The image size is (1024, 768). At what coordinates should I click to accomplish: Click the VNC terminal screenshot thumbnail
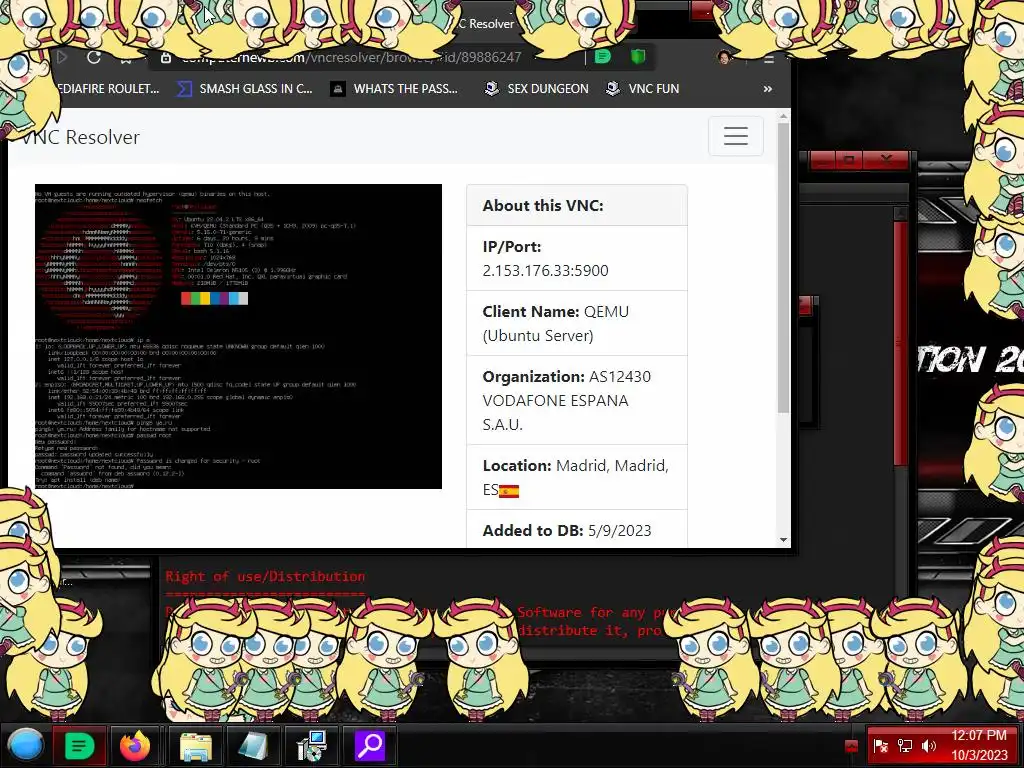pos(238,336)
